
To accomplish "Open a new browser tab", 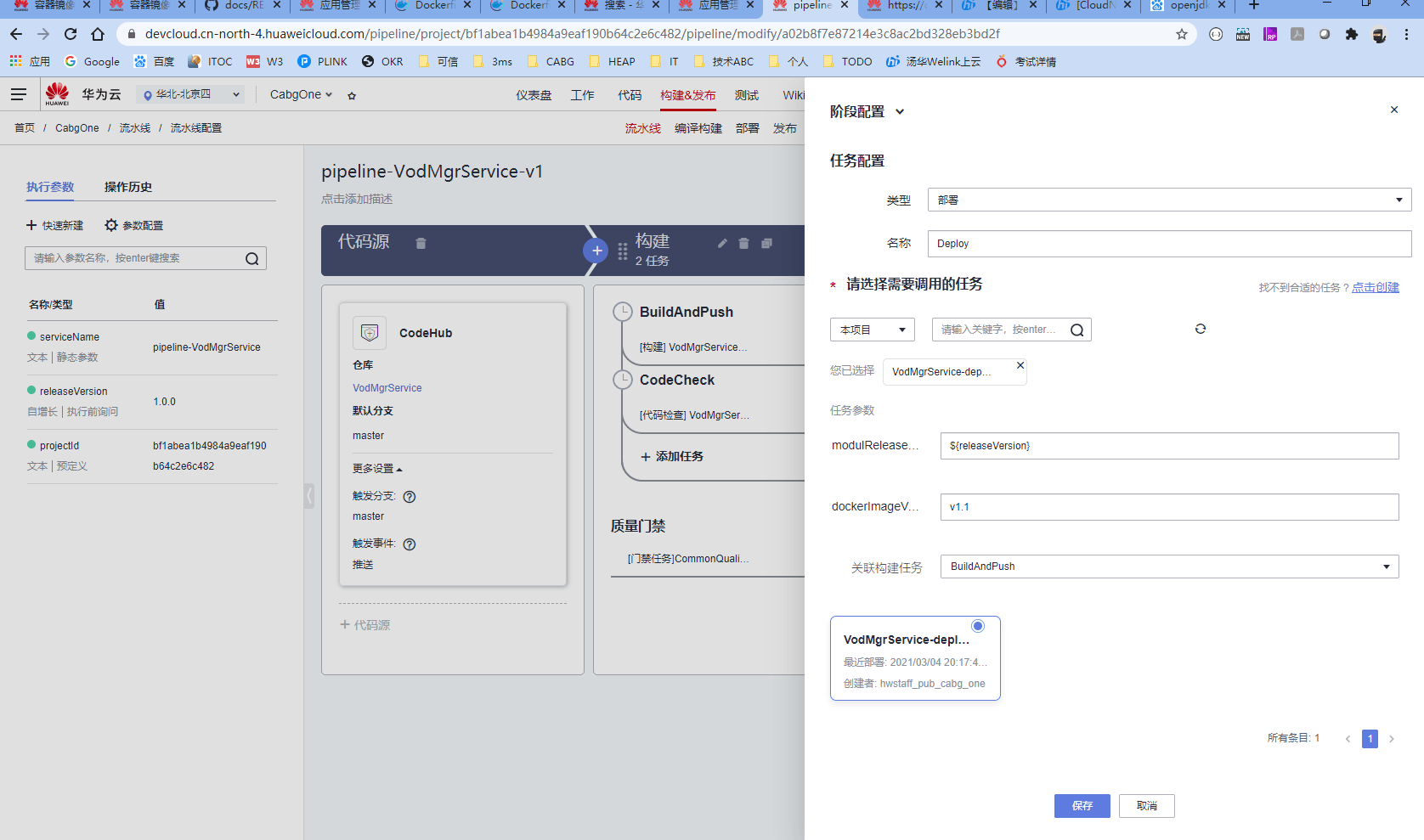I will 1254,6.
